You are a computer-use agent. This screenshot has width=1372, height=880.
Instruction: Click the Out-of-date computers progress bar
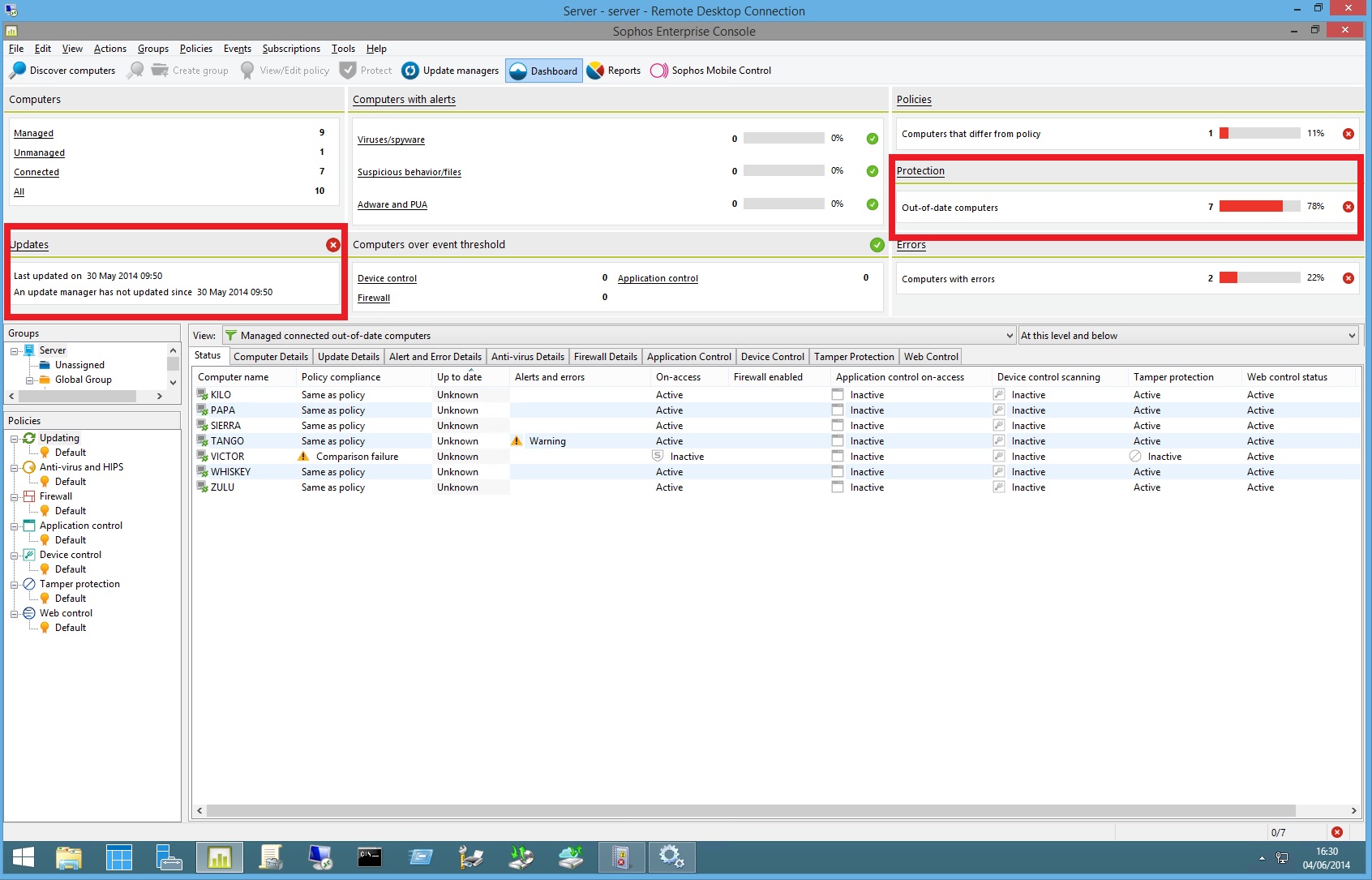[1259, 206]
